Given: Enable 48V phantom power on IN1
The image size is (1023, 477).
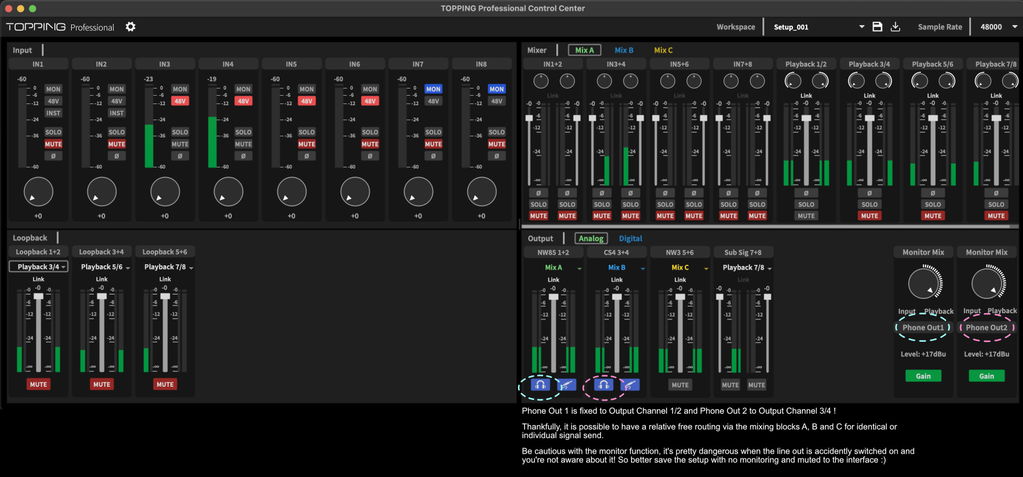Looking at the screenshot, I should point(53,101).
